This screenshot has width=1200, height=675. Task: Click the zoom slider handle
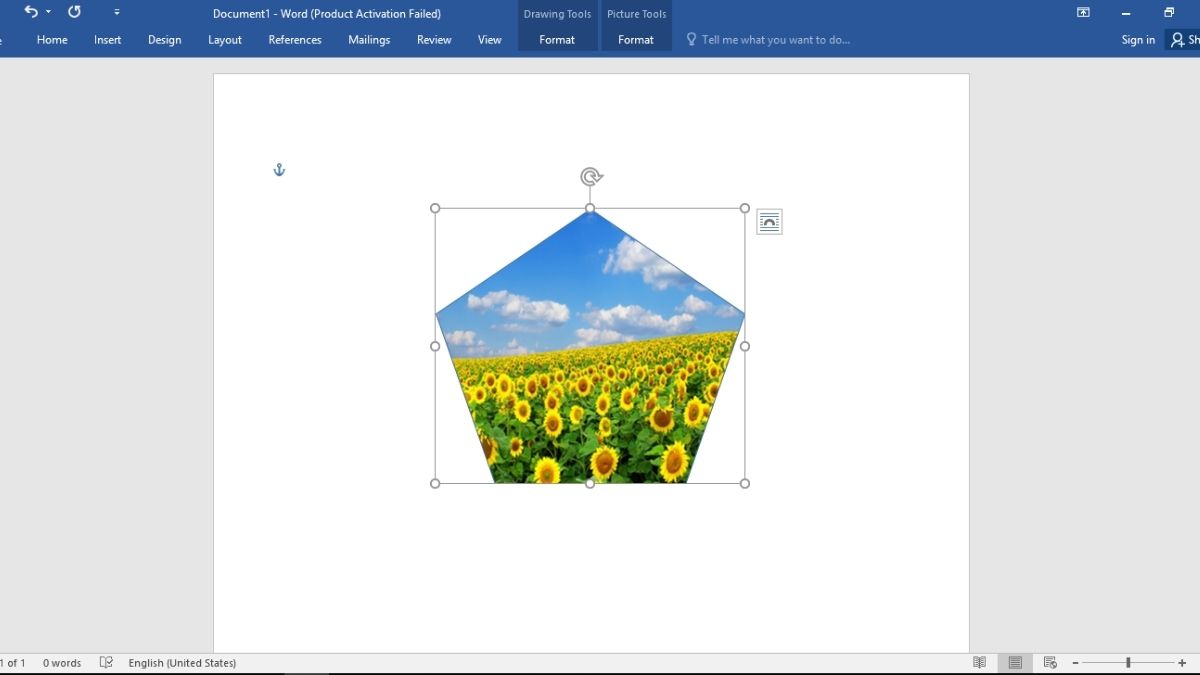1128,663
